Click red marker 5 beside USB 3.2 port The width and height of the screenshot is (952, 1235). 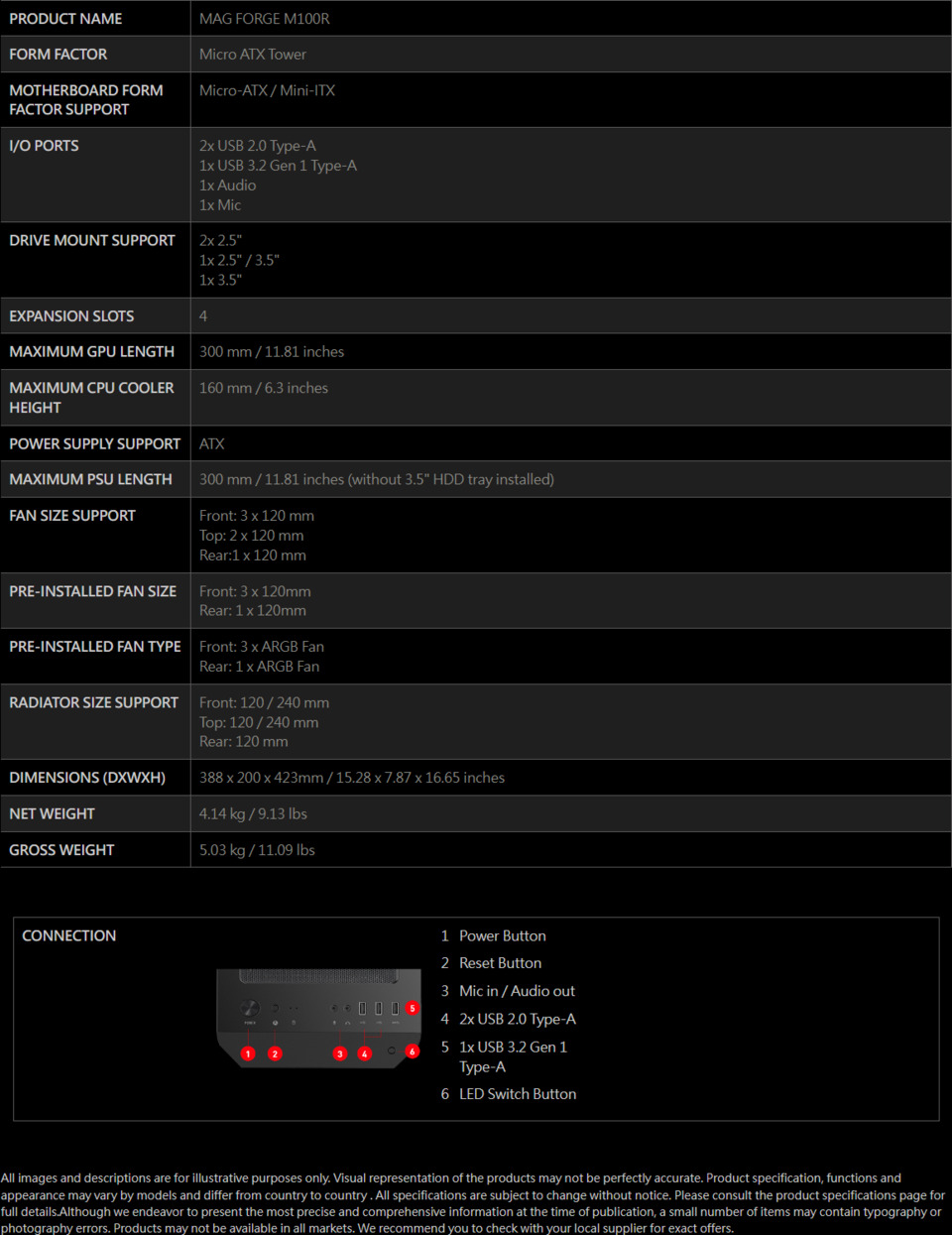[413, 1008]
